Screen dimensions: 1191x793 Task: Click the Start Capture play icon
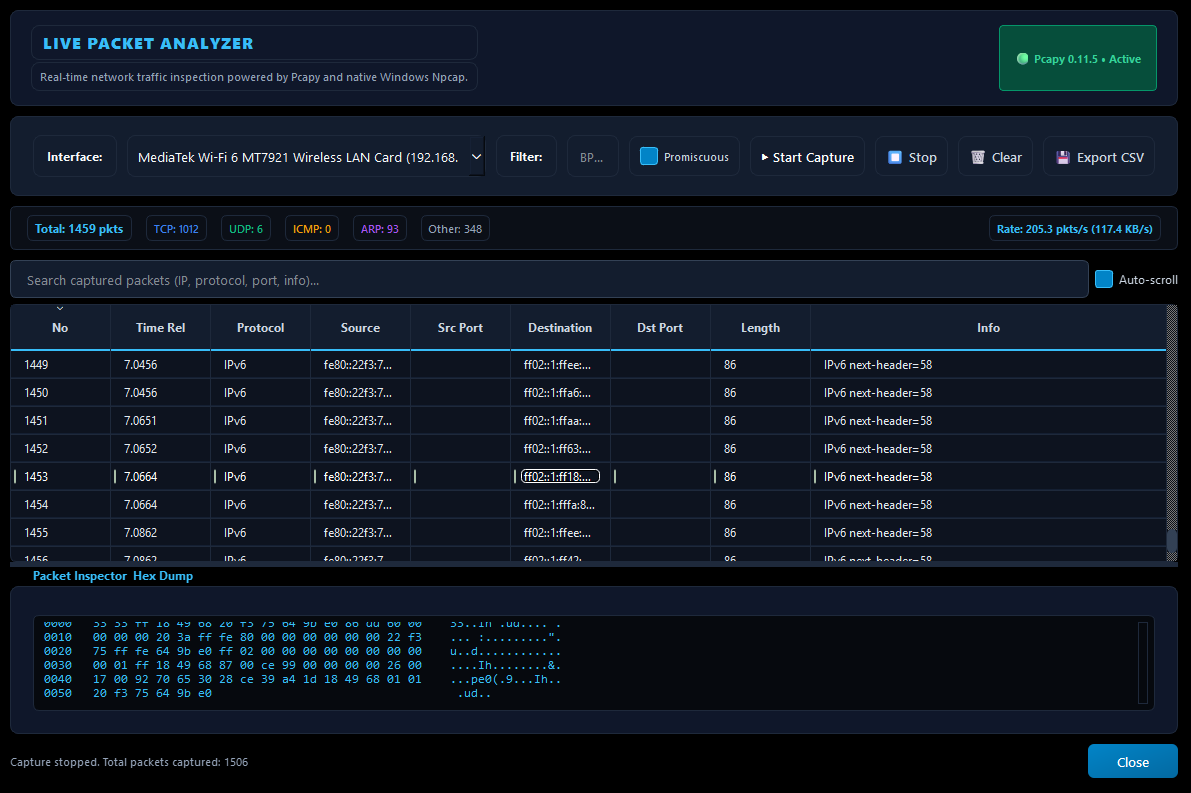[x=764, y=157]
